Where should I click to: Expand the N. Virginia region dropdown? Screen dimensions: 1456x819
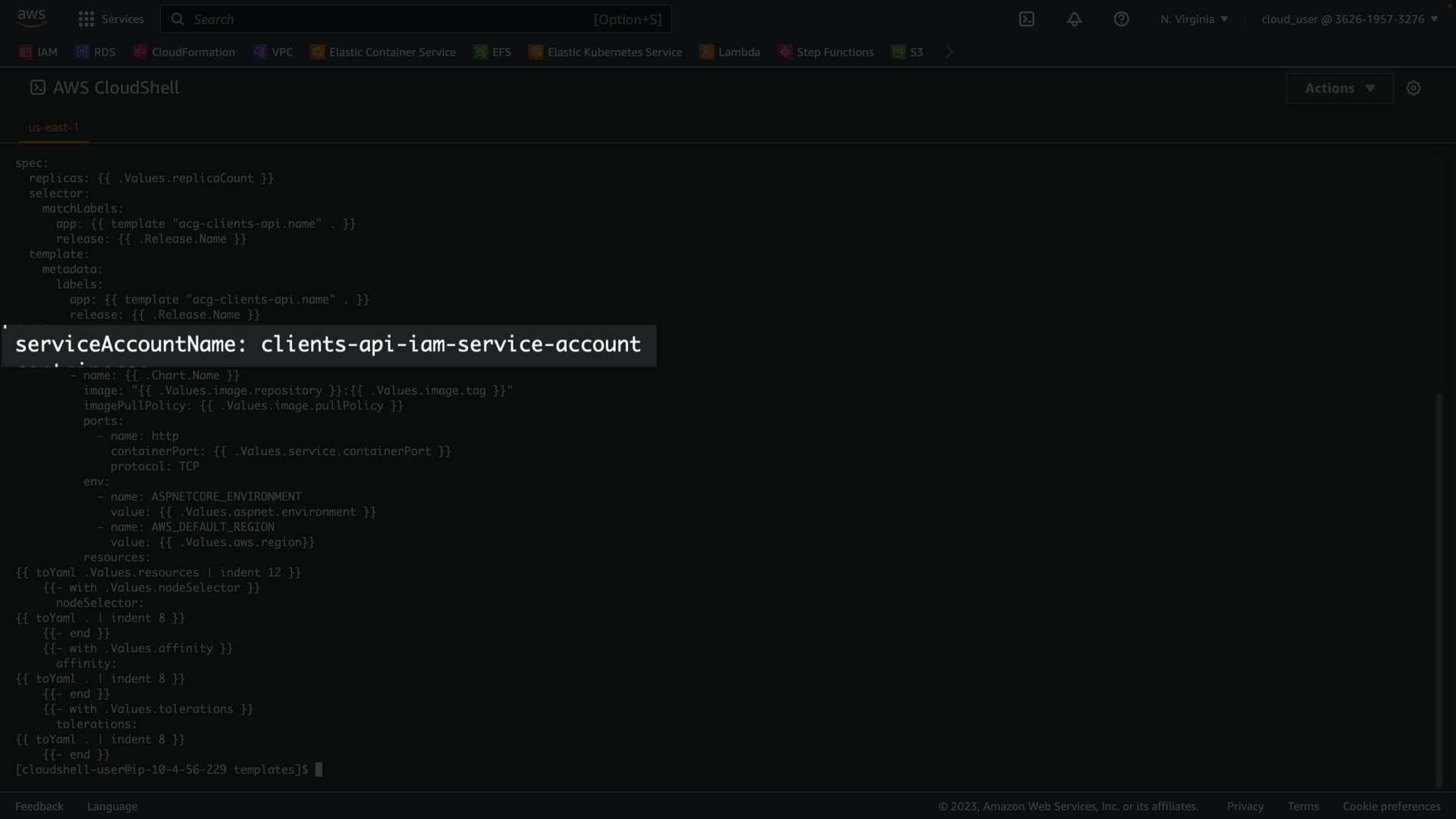[x=1194, y=19]
